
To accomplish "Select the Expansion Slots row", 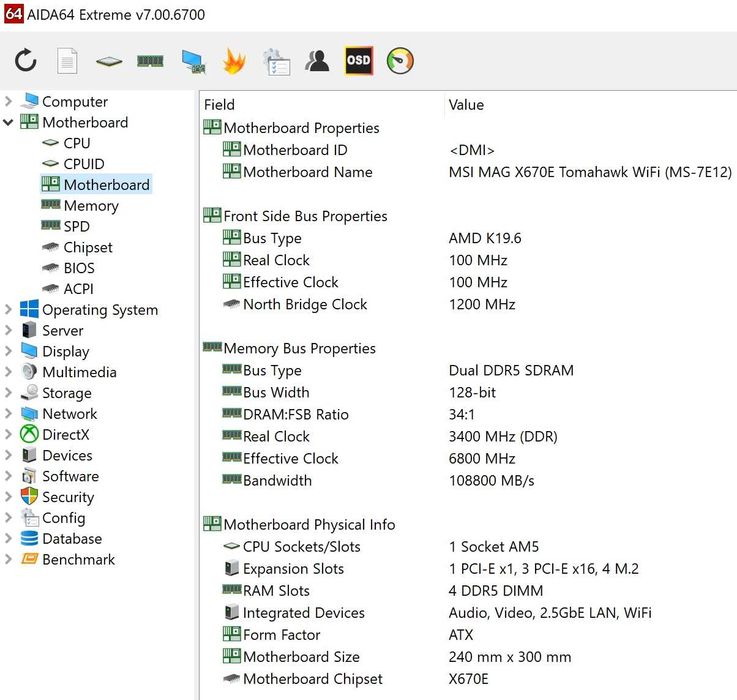I will 431,568.
